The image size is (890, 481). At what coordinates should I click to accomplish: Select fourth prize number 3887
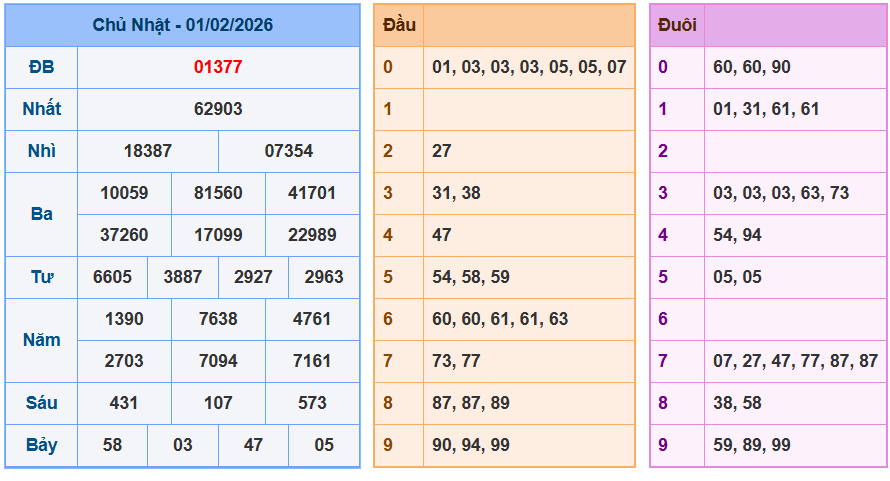coord(183,277)
